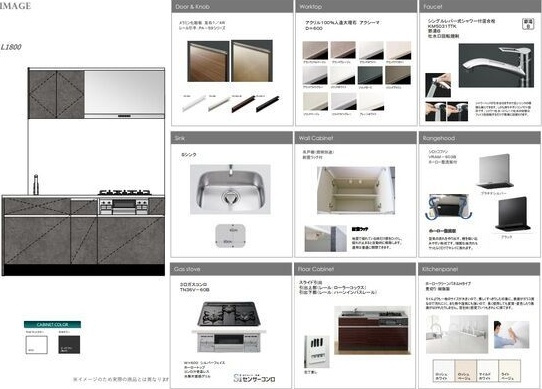Click the open wall cabinet interior photo

pos(356,191)
